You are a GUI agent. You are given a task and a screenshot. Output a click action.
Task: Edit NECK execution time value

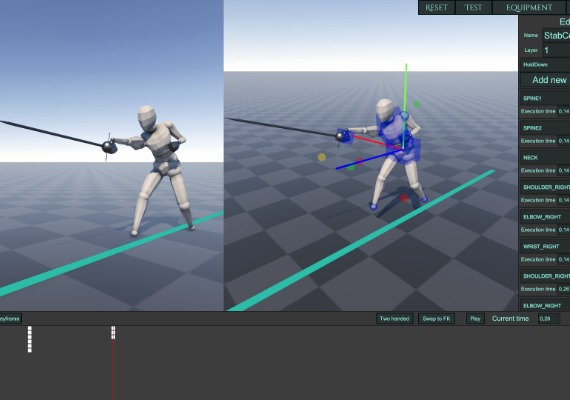point(564,171)
